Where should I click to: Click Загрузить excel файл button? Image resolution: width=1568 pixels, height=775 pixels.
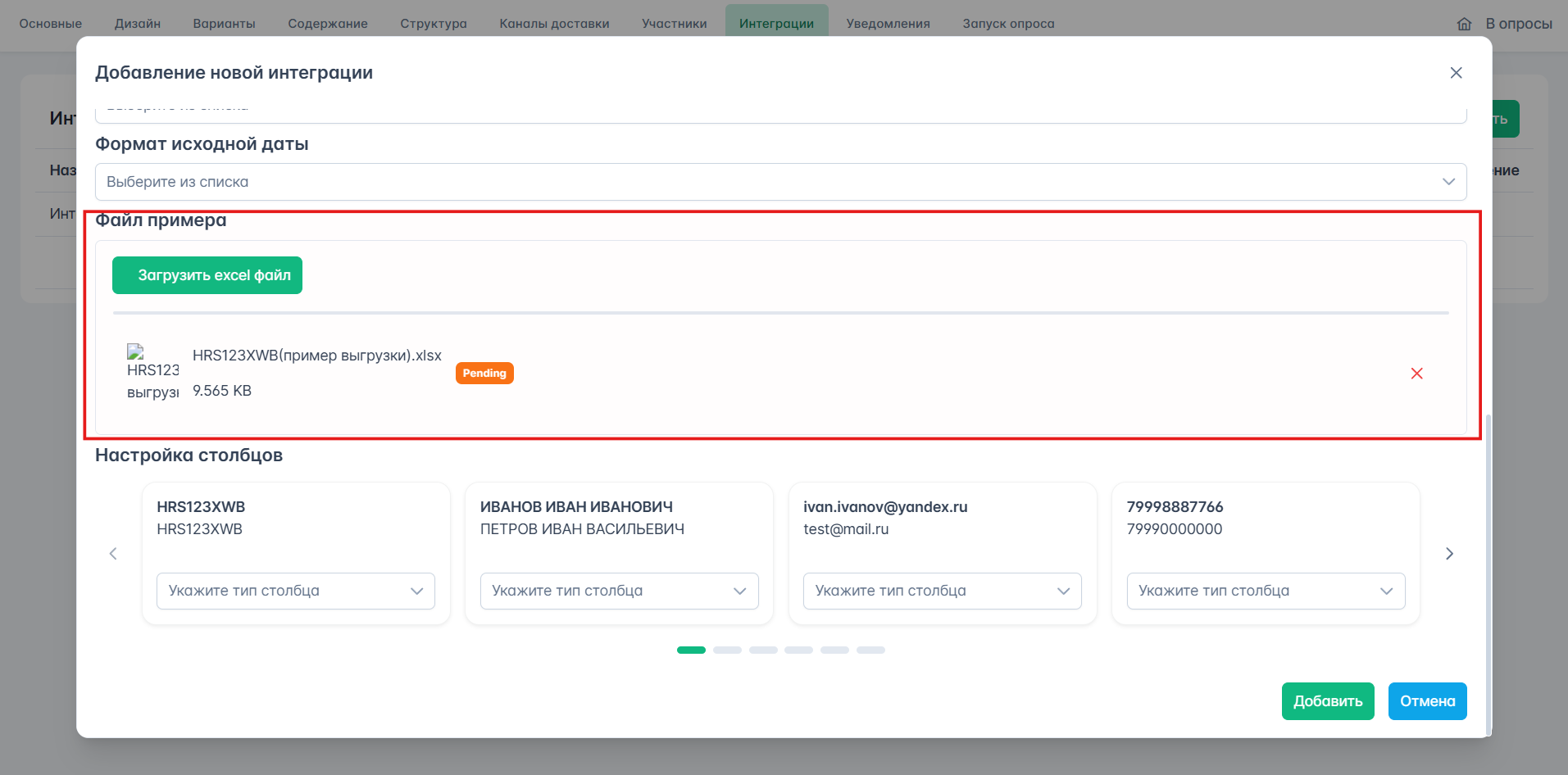pos(207,275)
